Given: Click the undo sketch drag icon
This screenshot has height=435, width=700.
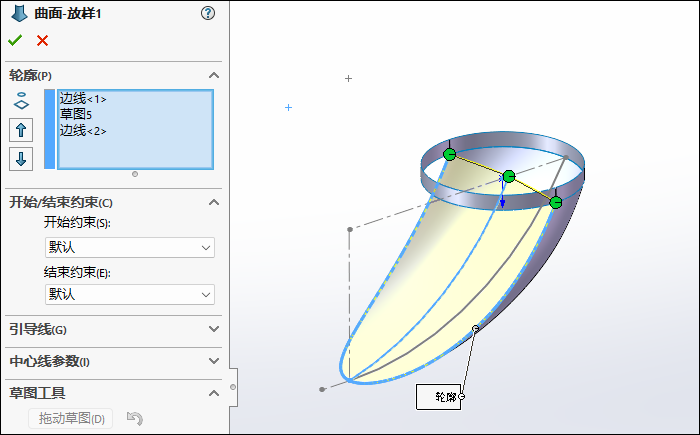Looking at the screenshot, I should coord(135,418).
